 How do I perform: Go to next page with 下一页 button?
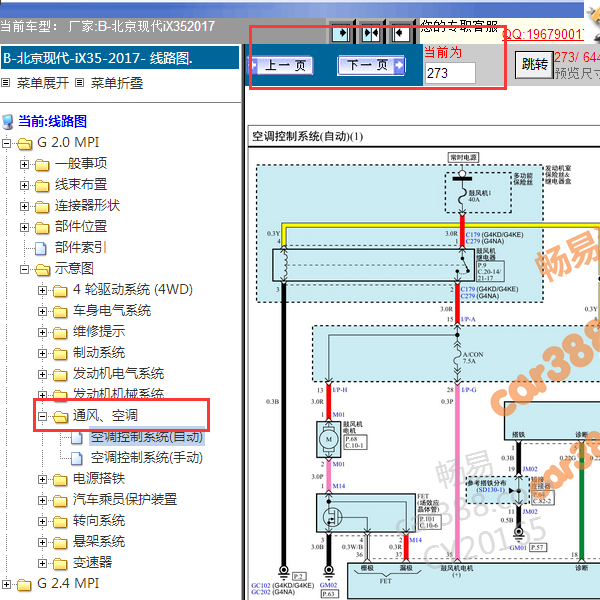(x=371, y=65)
